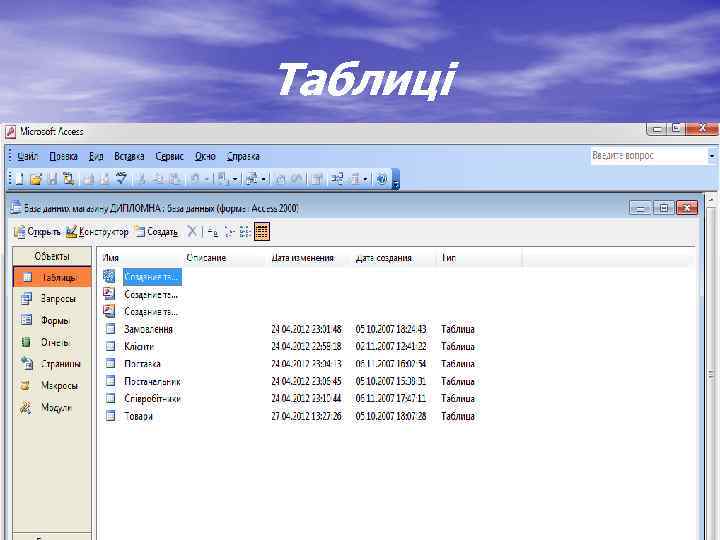Click the first 'Создание та...' wizard shortcut icon
The image size is (720, 540).
click(x=109, y=276)
